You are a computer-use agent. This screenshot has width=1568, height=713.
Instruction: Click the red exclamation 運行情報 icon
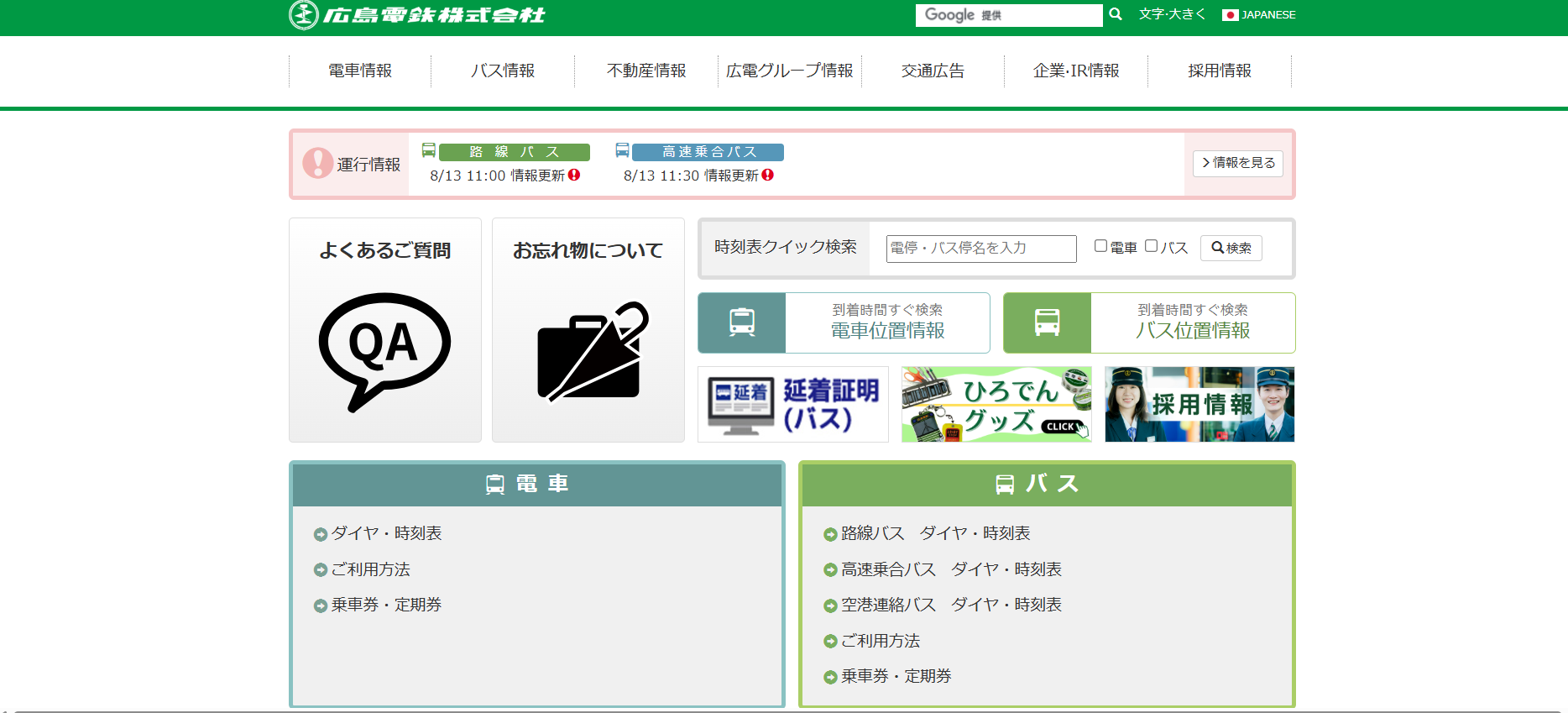(318, 163)
